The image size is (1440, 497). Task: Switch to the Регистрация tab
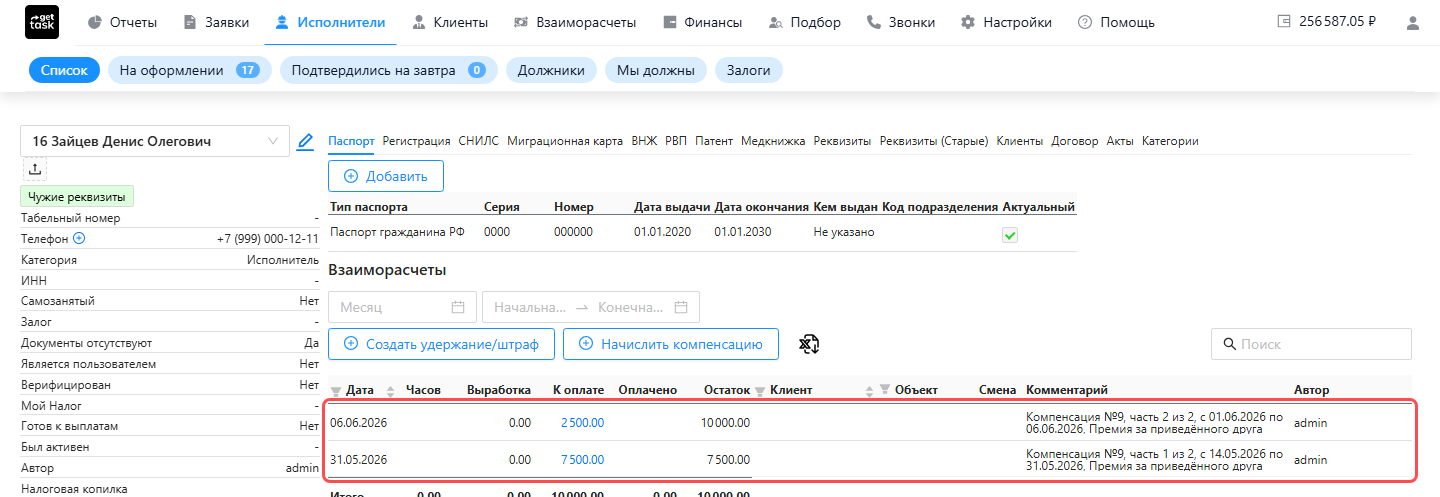[x=416, y=141]
